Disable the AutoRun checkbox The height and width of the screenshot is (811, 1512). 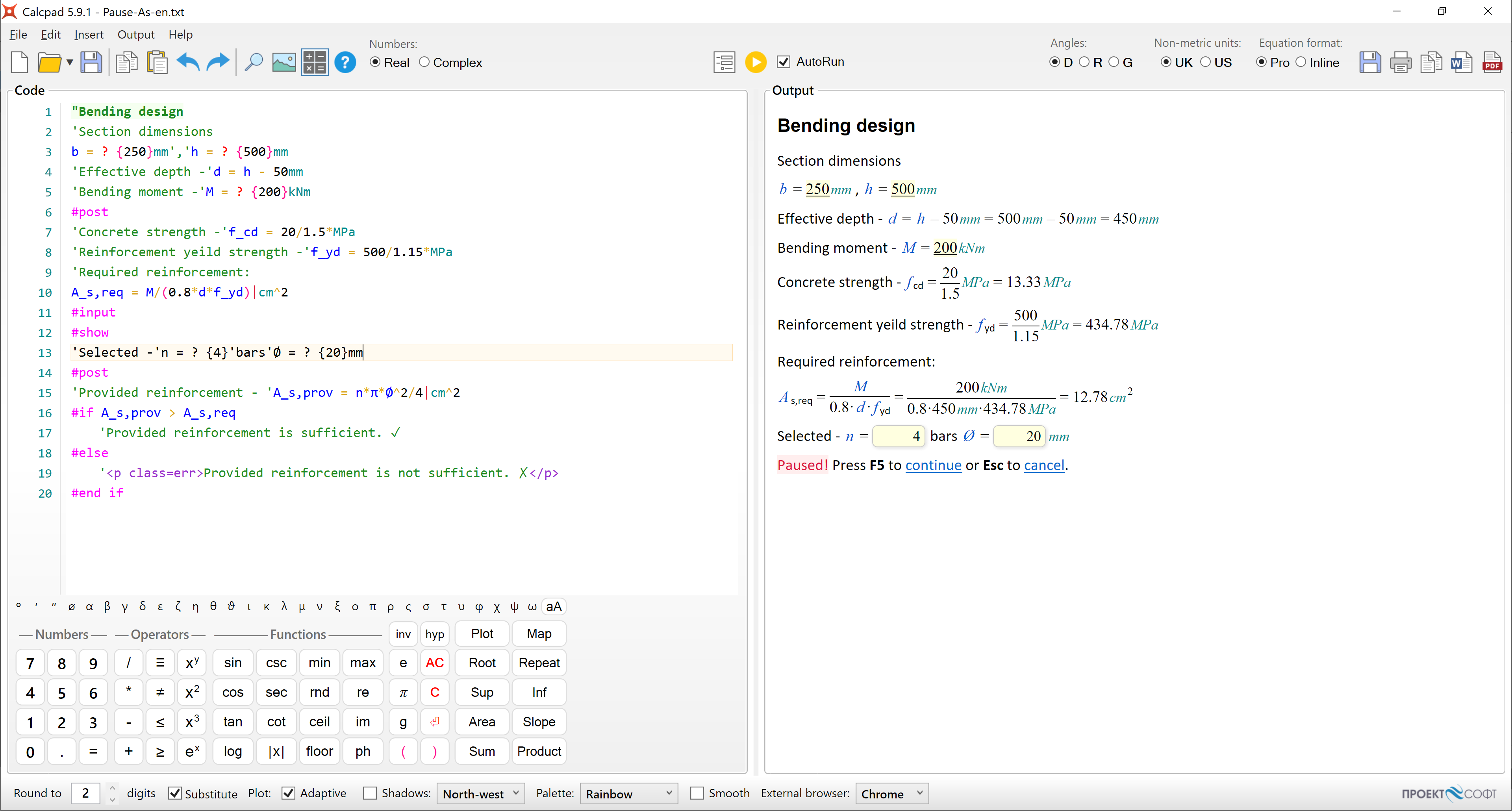[x=783, y=61]
